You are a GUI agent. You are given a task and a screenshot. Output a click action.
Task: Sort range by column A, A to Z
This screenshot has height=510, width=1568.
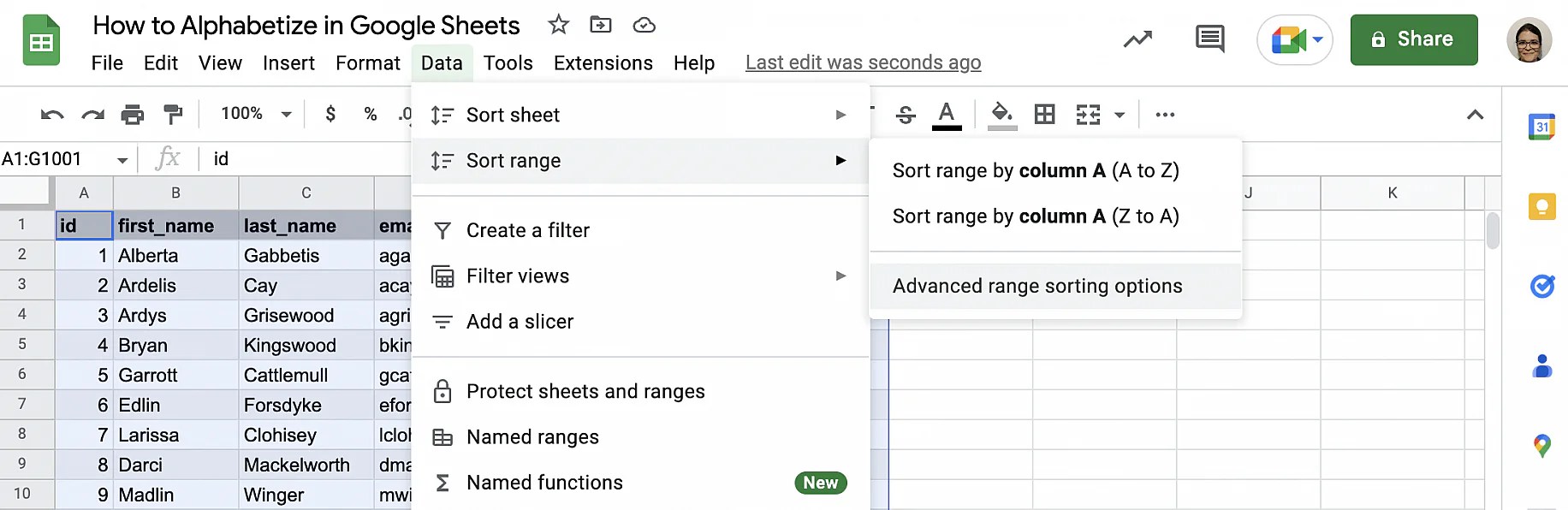[x=1055, y=170]
